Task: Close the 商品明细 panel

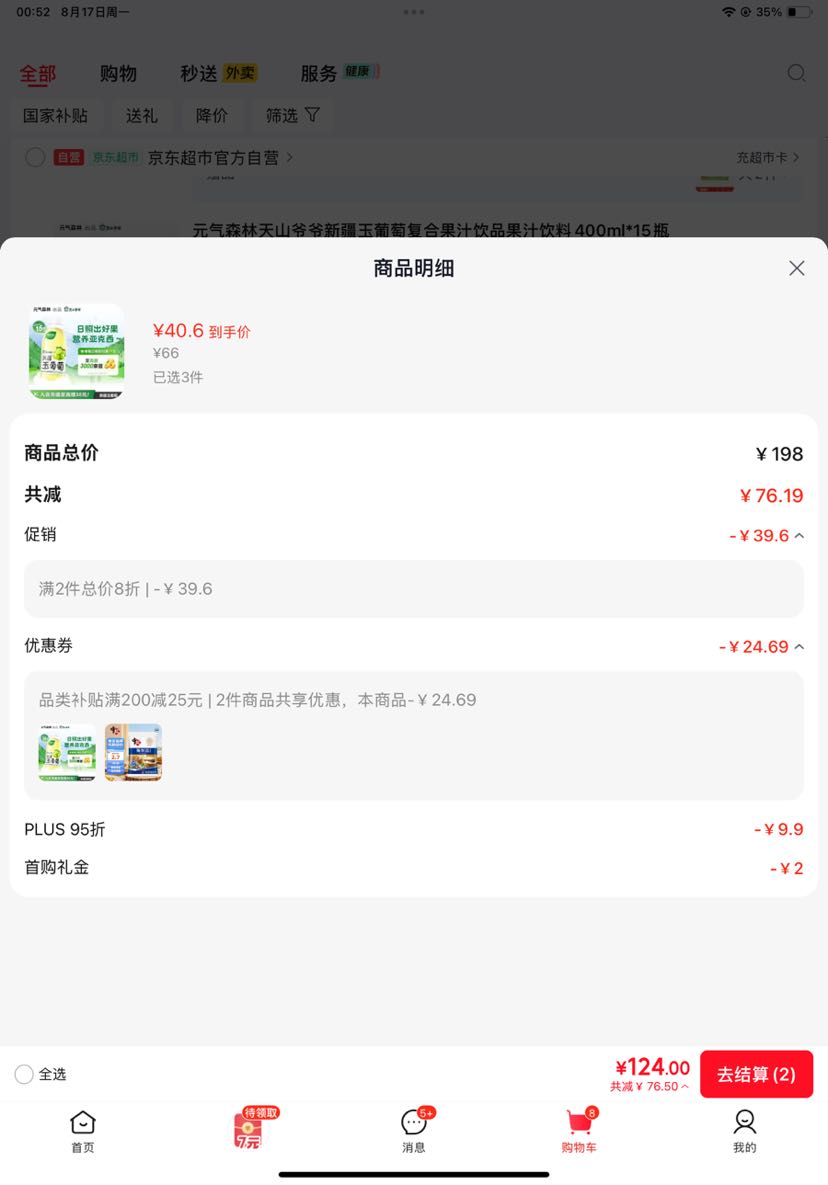Action: pyautogui.click(x=796, y=268)
